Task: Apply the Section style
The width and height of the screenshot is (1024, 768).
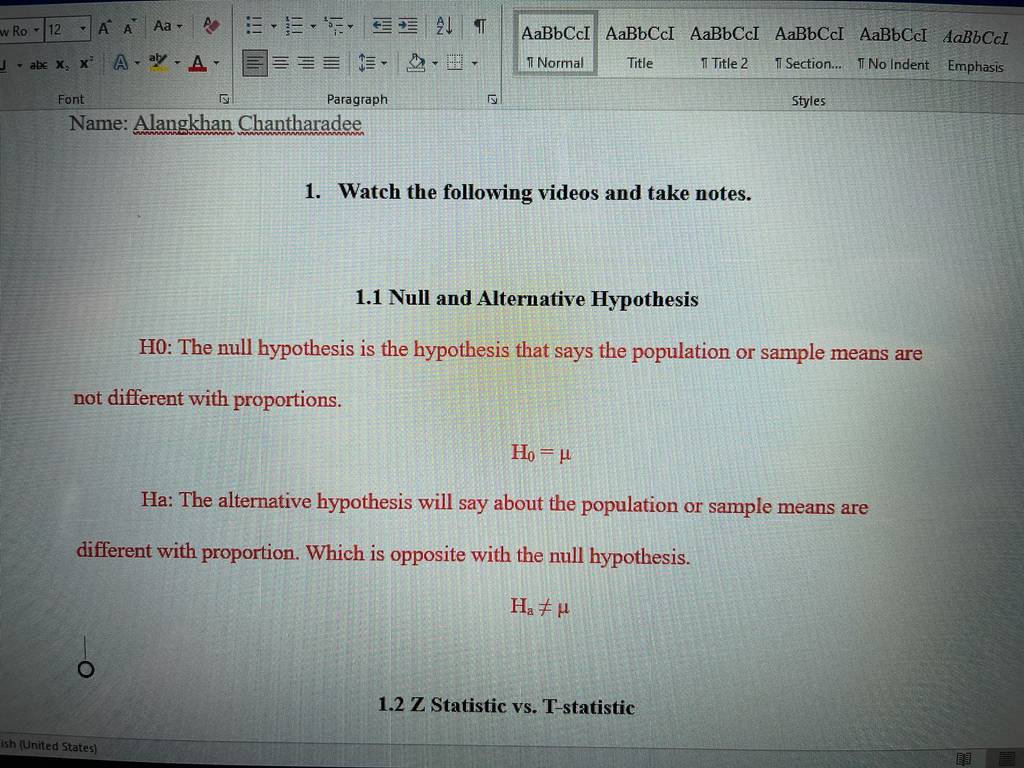Action: tap(808, 47)
